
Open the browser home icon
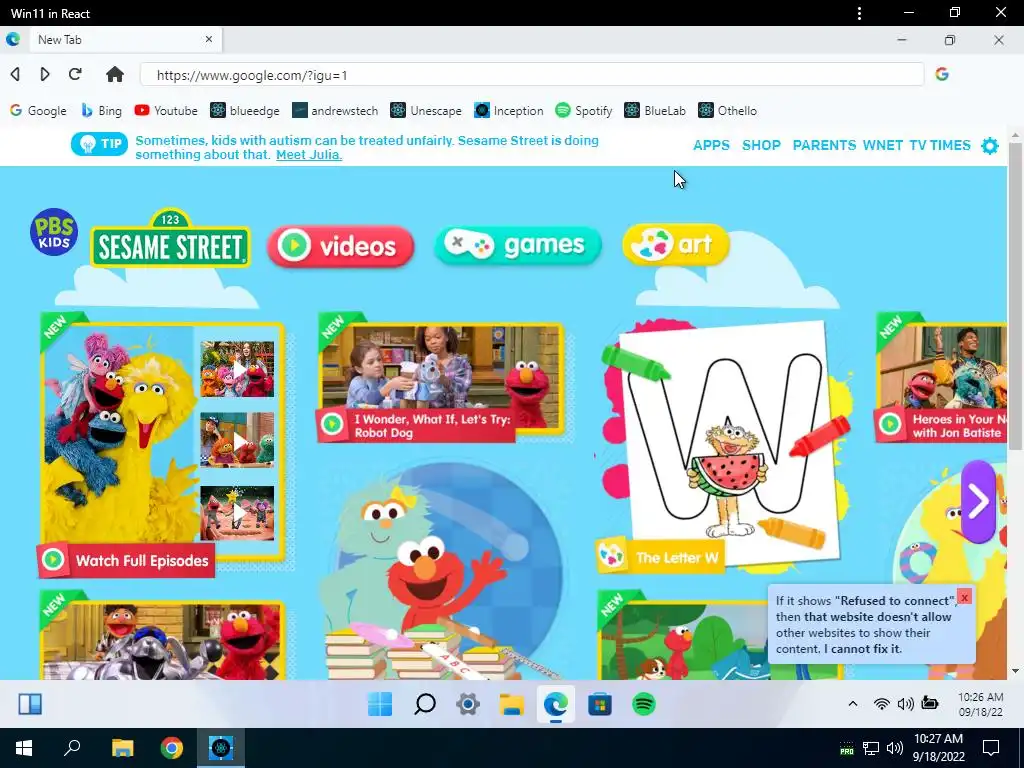(x=115, y=74)
